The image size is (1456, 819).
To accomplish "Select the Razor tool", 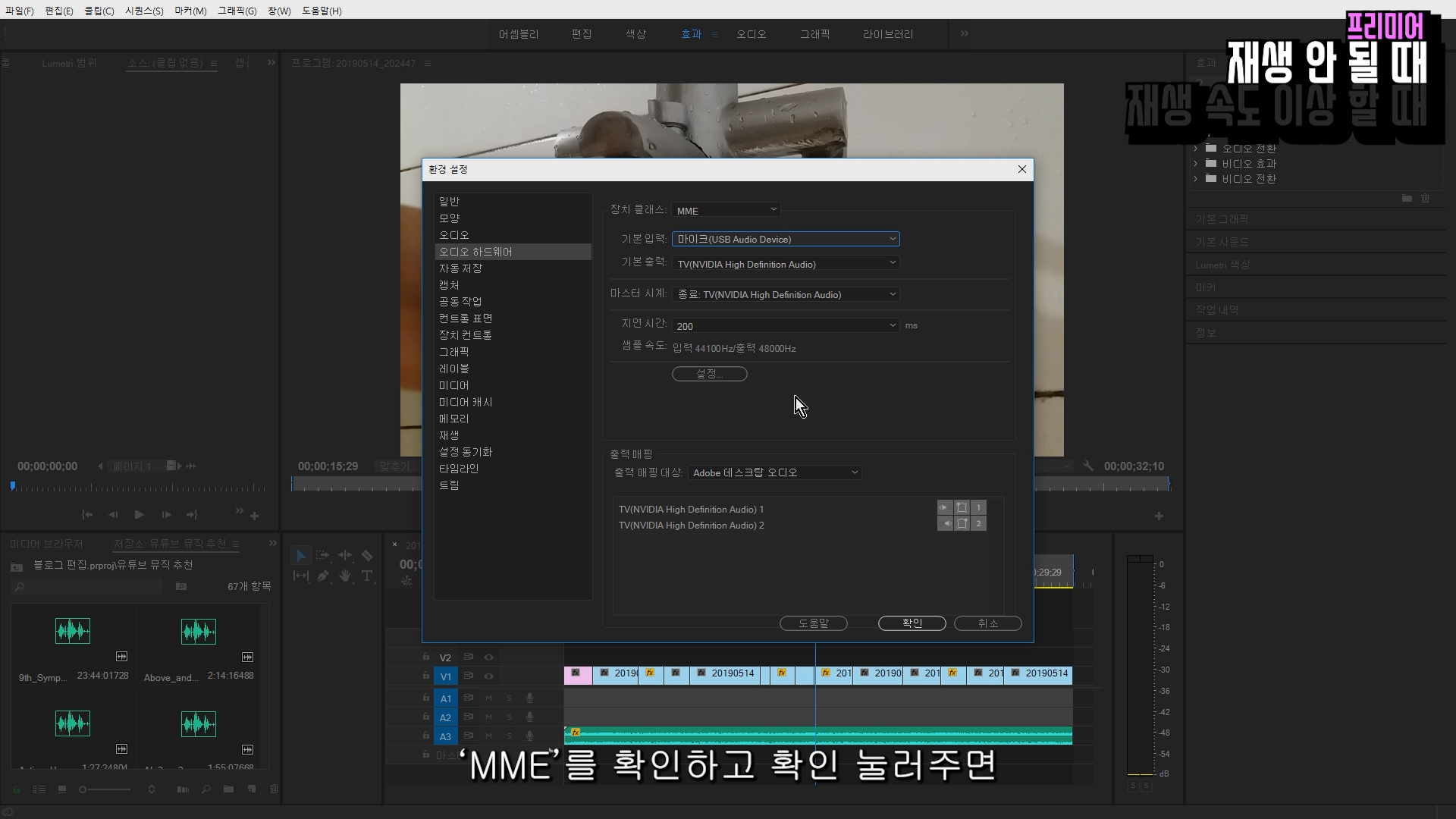I will tap(367, 556).
